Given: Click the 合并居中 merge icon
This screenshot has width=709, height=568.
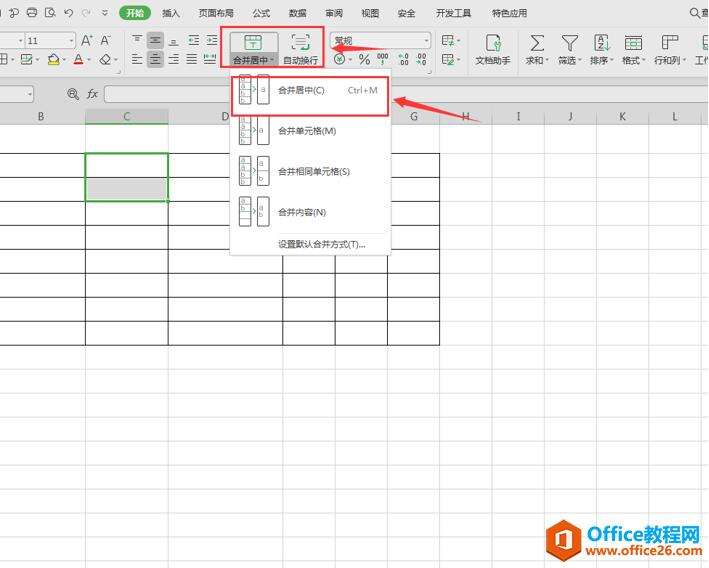Looking at the screenshot, I should [253, 43].
